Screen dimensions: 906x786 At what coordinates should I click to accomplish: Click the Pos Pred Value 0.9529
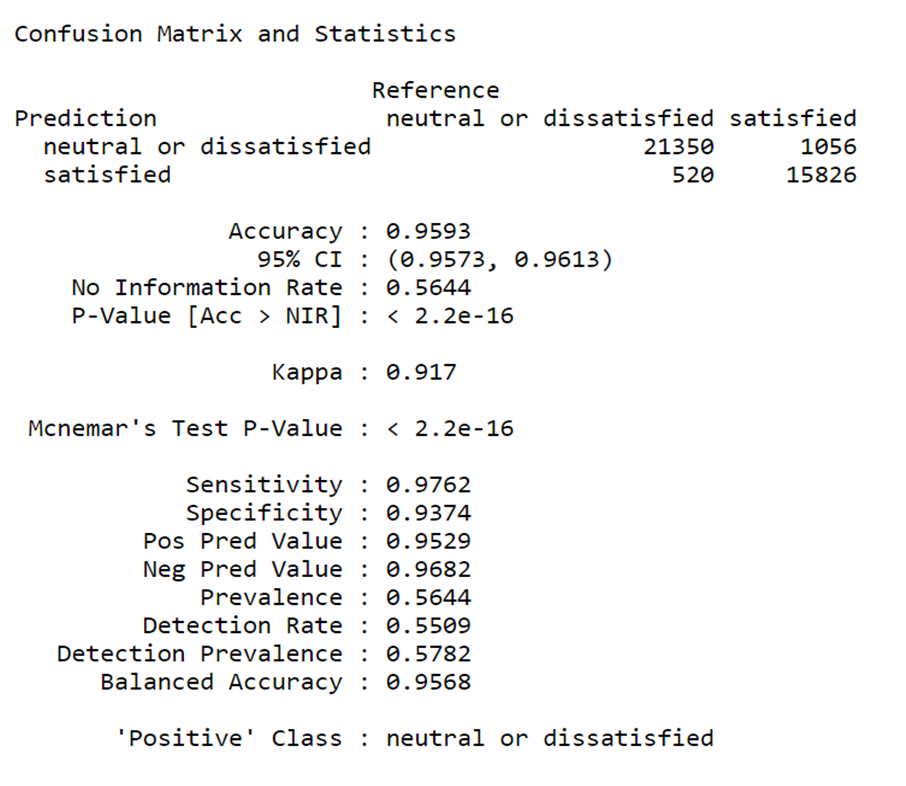pos(428,541)
